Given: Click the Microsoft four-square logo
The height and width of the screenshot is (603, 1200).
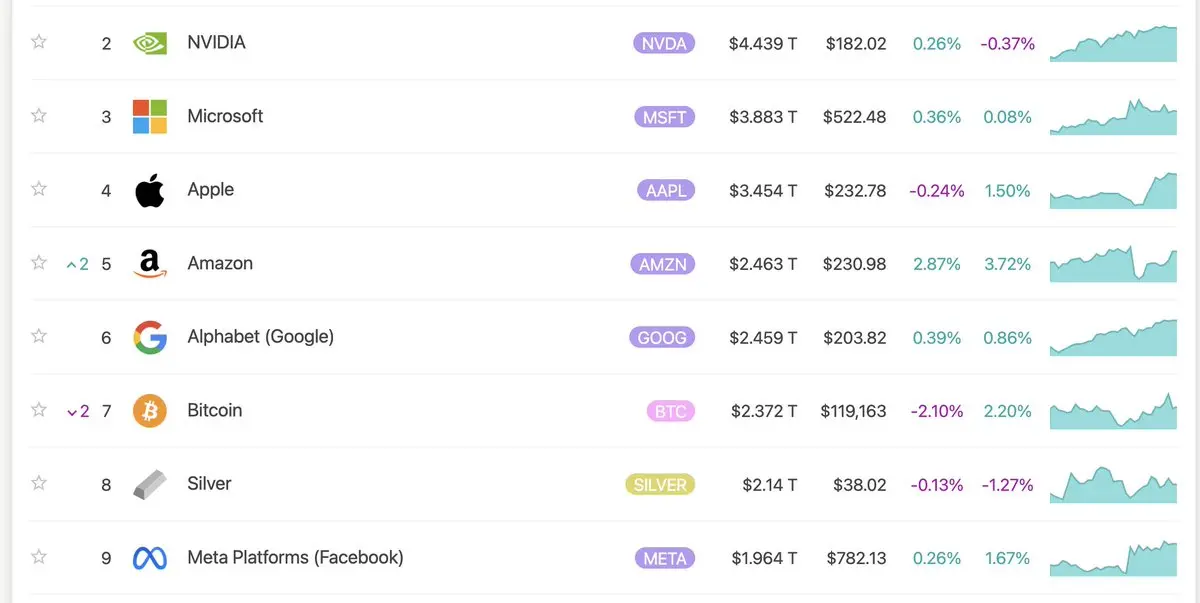Looking at the screenshot, I should (x=150, y=116).
